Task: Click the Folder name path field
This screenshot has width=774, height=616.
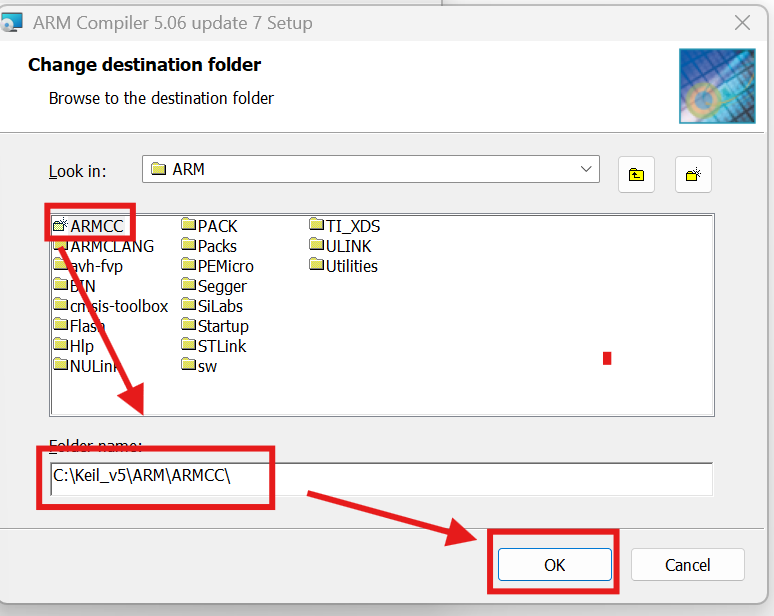Action: click(x=382, y=479)
